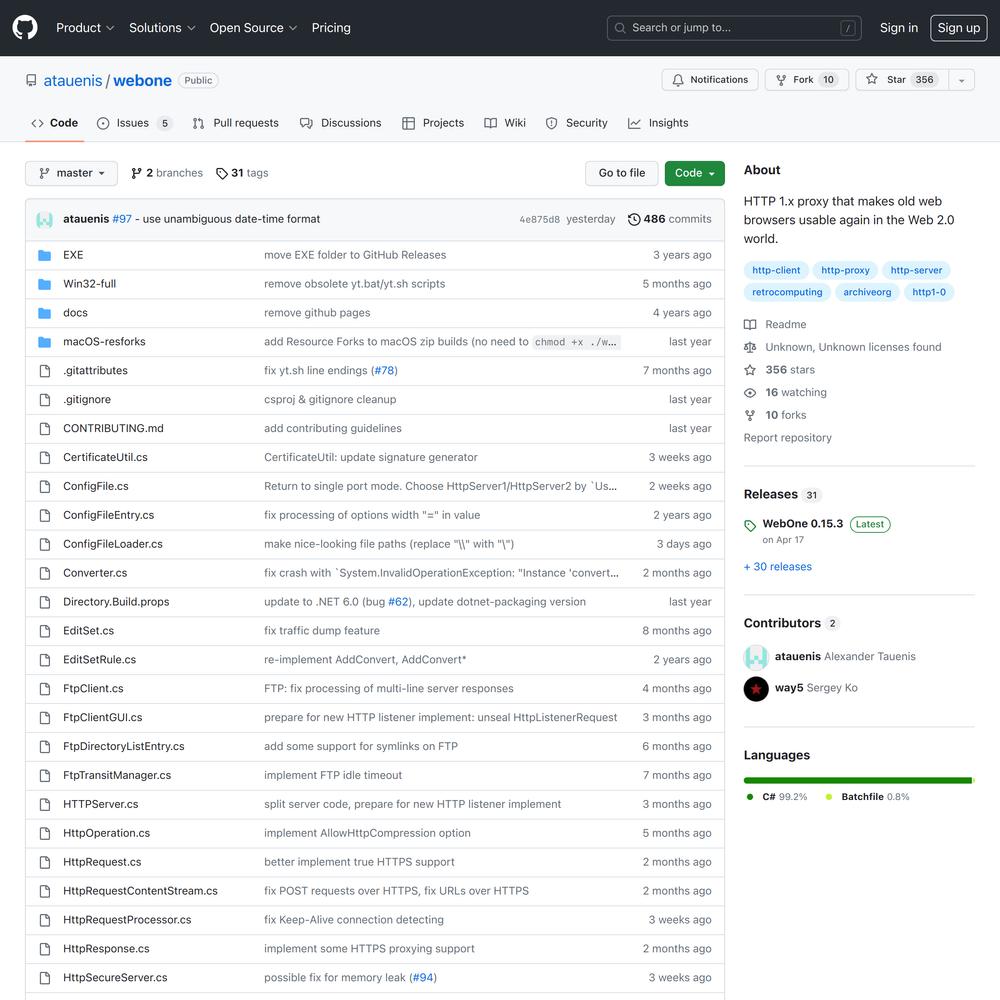Click the C# 99.2% language entry
The height and width of the screenshot is (1000, 1000).
(776, 797)
